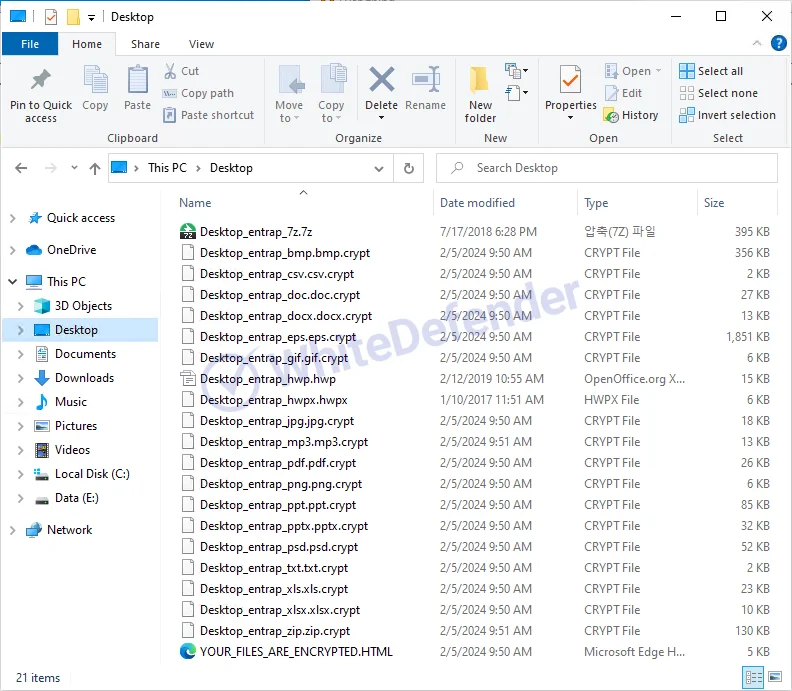Click Invert selection button
The height and width of the screenshot is (691, 792).
(x=727, y=115)
